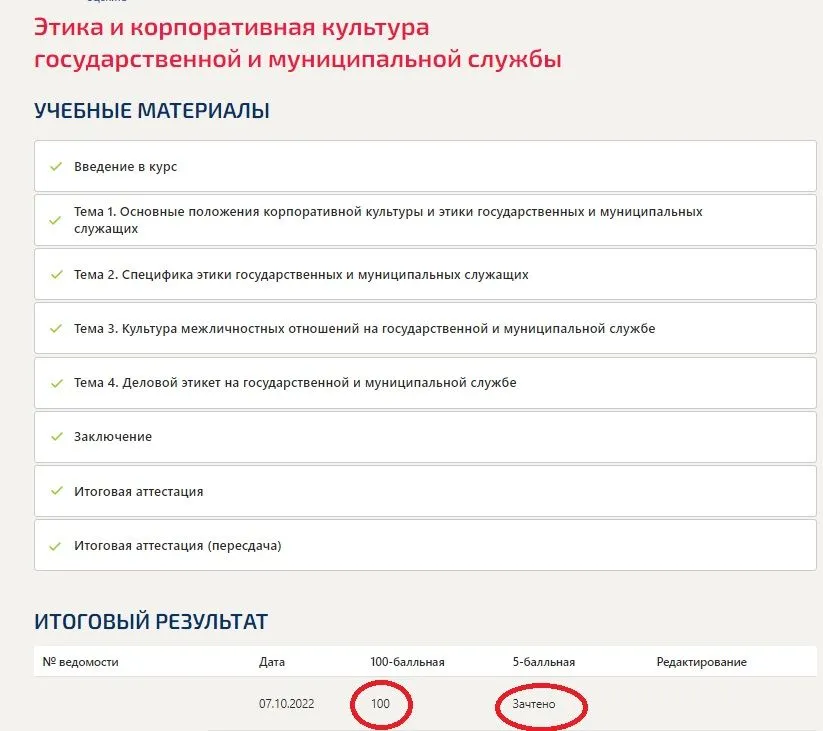The image size is (823, 731).
Task: Click the checkmark icon next to Тема 3
Action: 56,328
